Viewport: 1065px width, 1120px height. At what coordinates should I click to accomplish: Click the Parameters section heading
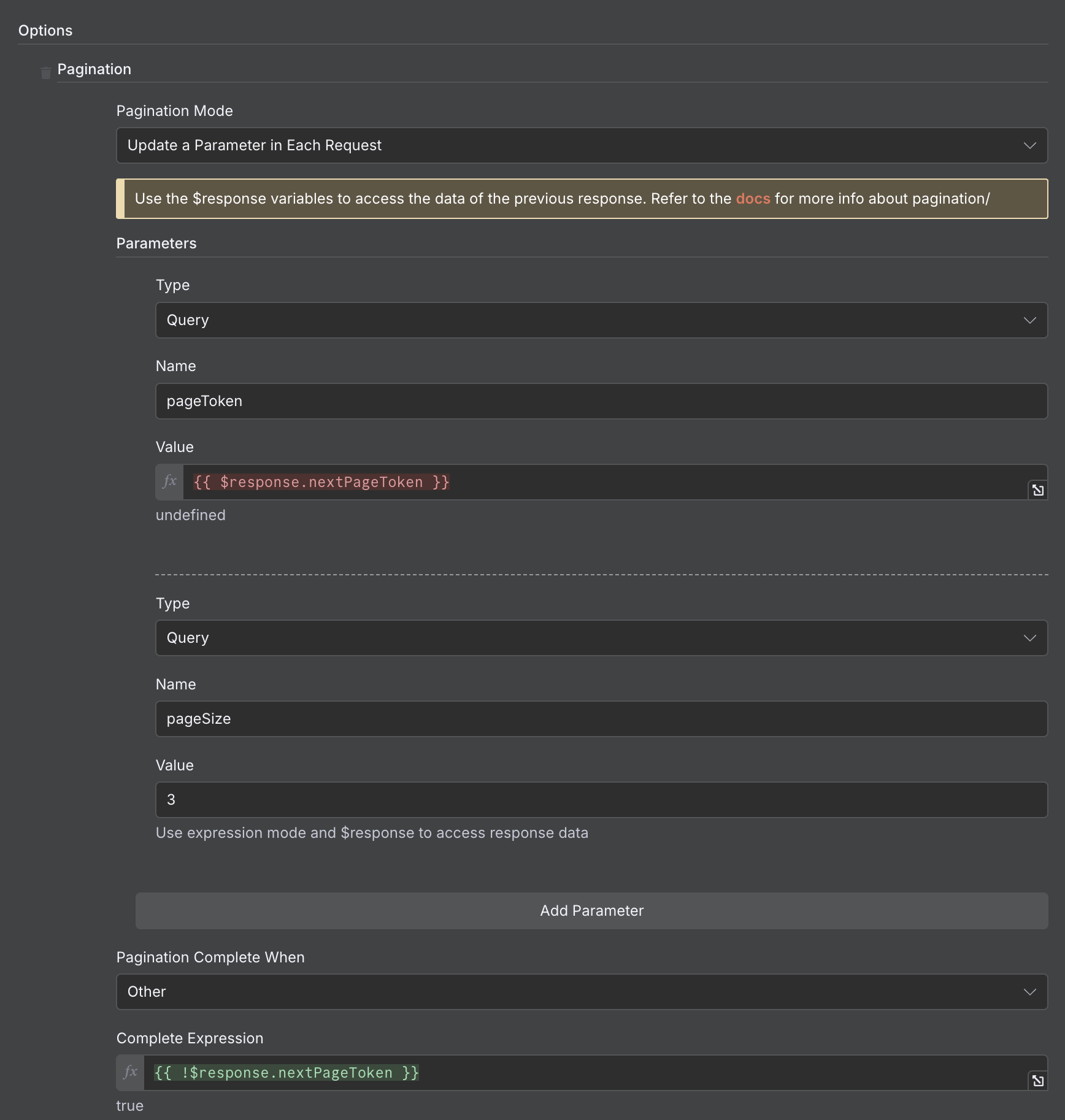(156, 244)
